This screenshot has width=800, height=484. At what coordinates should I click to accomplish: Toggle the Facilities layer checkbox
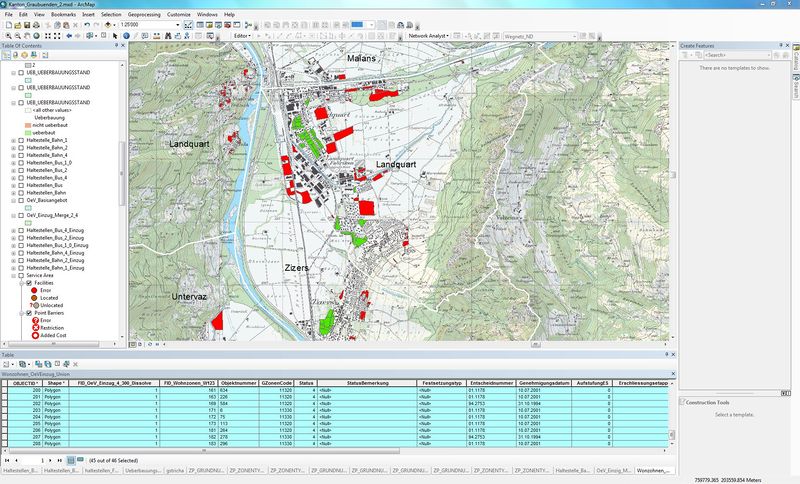[x=27, y=283]
